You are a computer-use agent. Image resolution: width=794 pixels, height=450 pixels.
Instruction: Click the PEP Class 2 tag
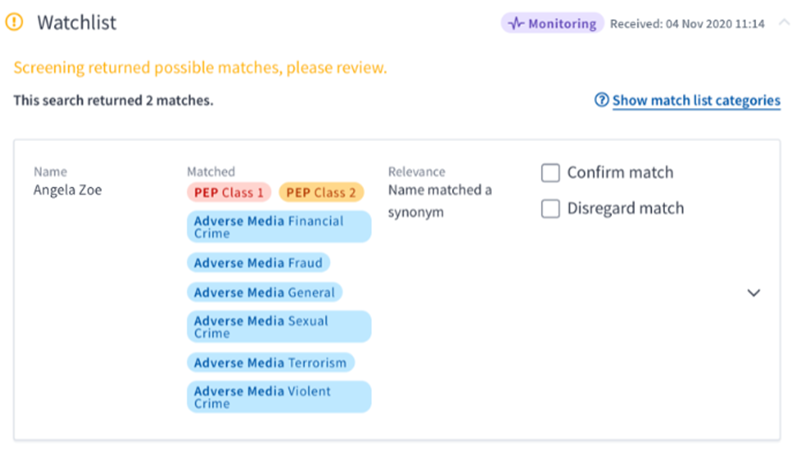pos(321,192)
